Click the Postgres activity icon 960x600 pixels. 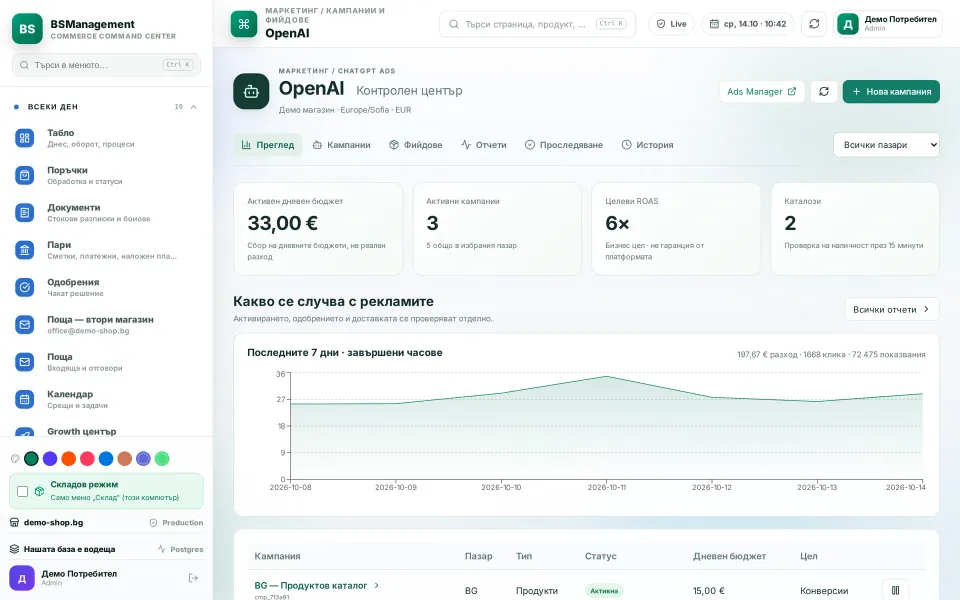(x=162, y=549)
